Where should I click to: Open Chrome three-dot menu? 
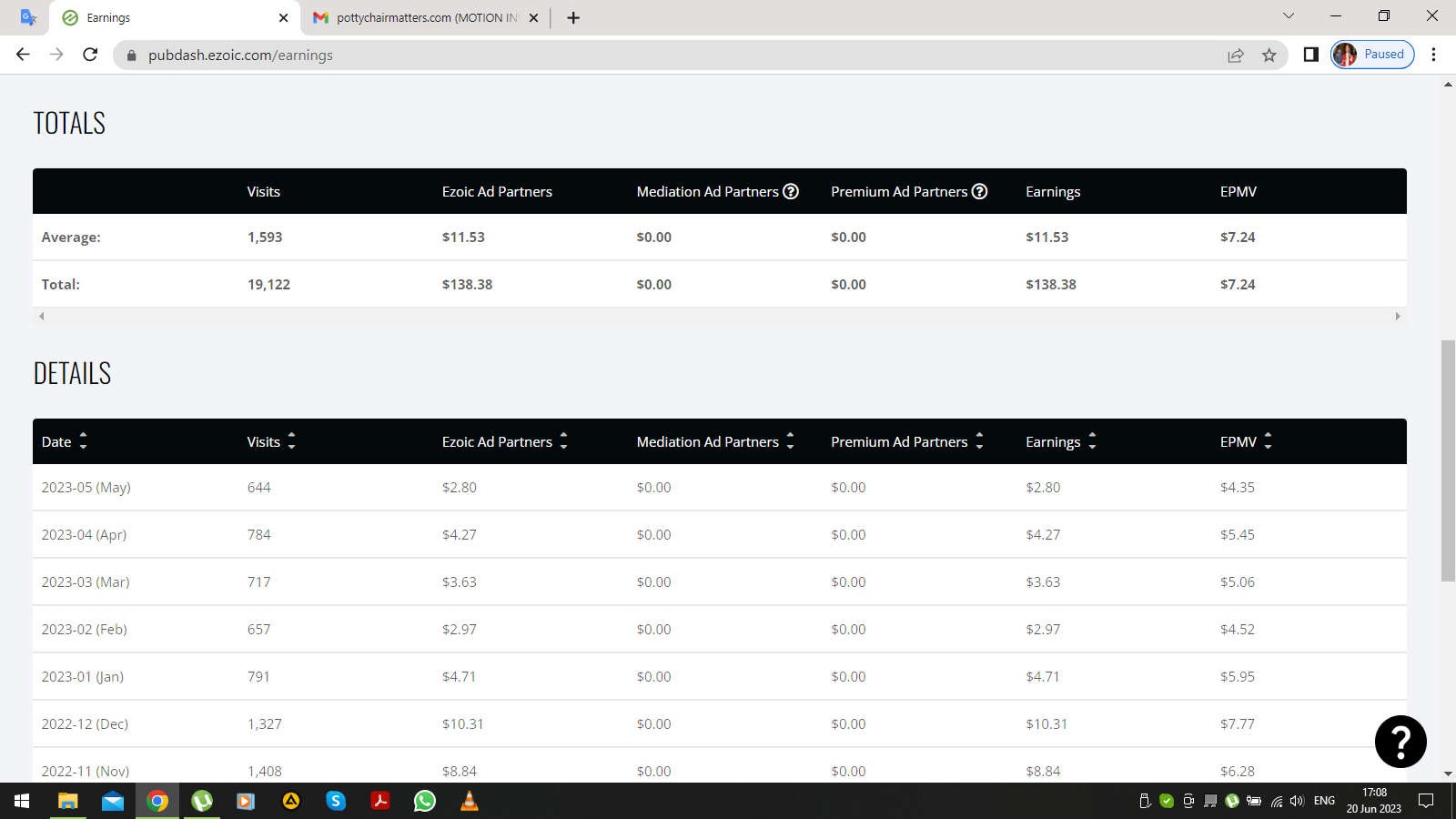[1433, 55]
